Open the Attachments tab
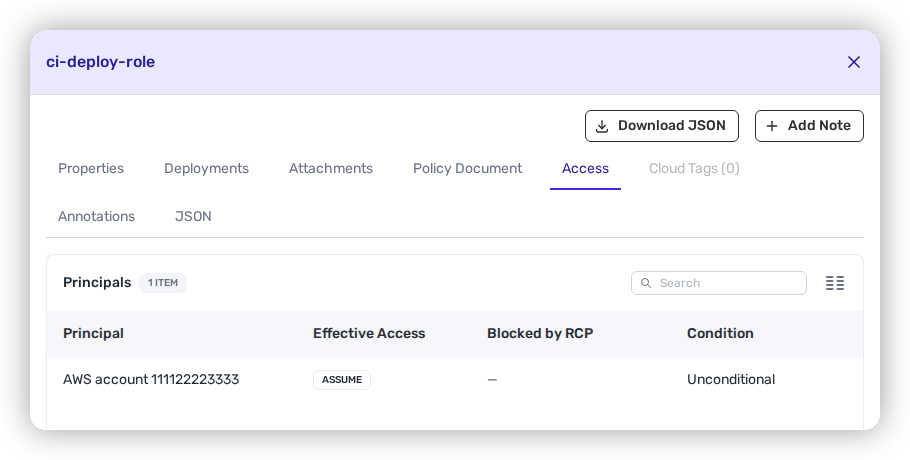 331,168
